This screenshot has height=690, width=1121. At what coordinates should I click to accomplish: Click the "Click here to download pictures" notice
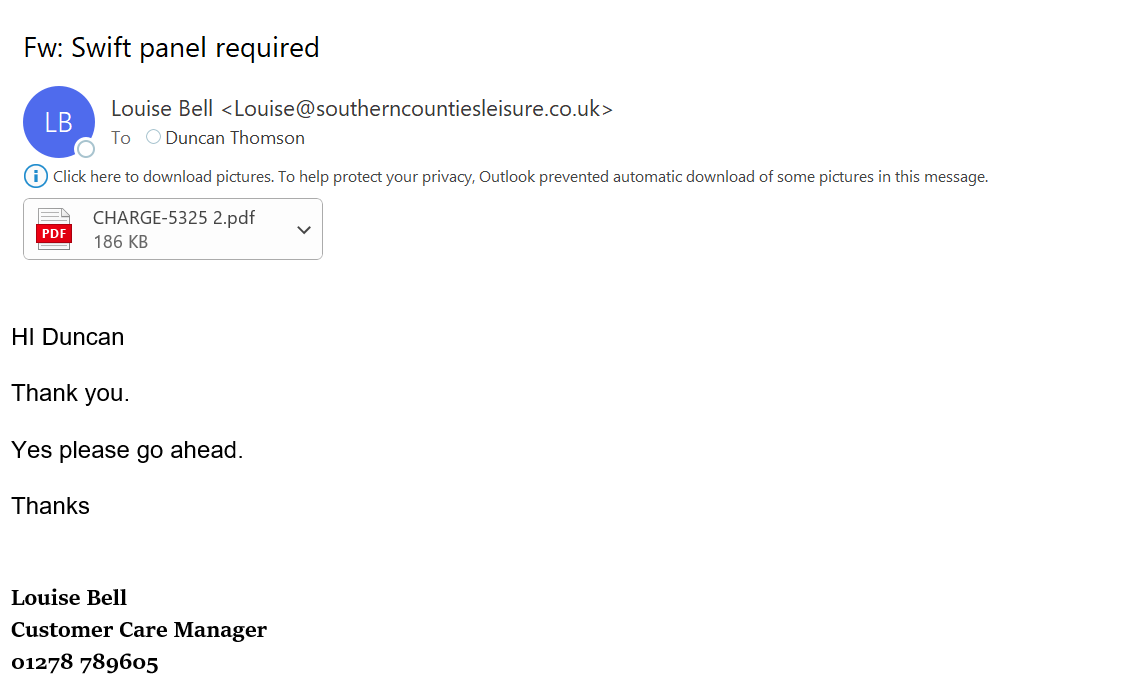pos(520,177)
